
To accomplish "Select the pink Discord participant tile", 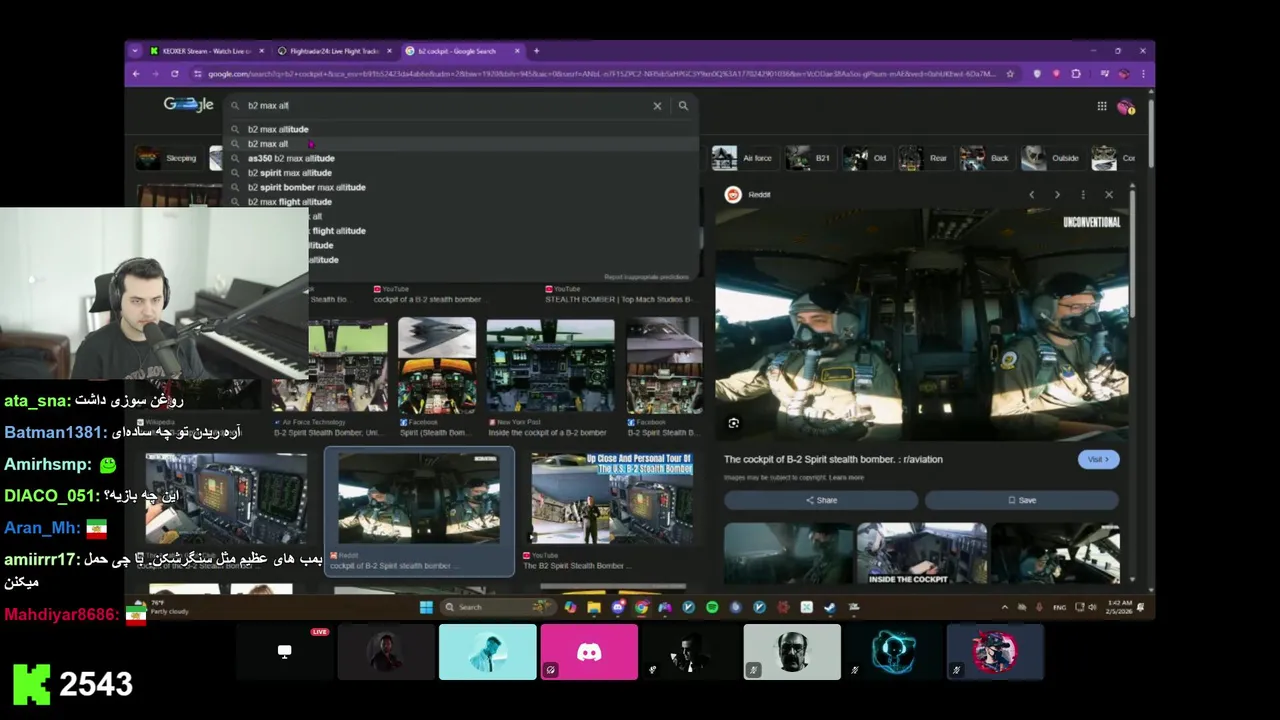I will point(589,652).
